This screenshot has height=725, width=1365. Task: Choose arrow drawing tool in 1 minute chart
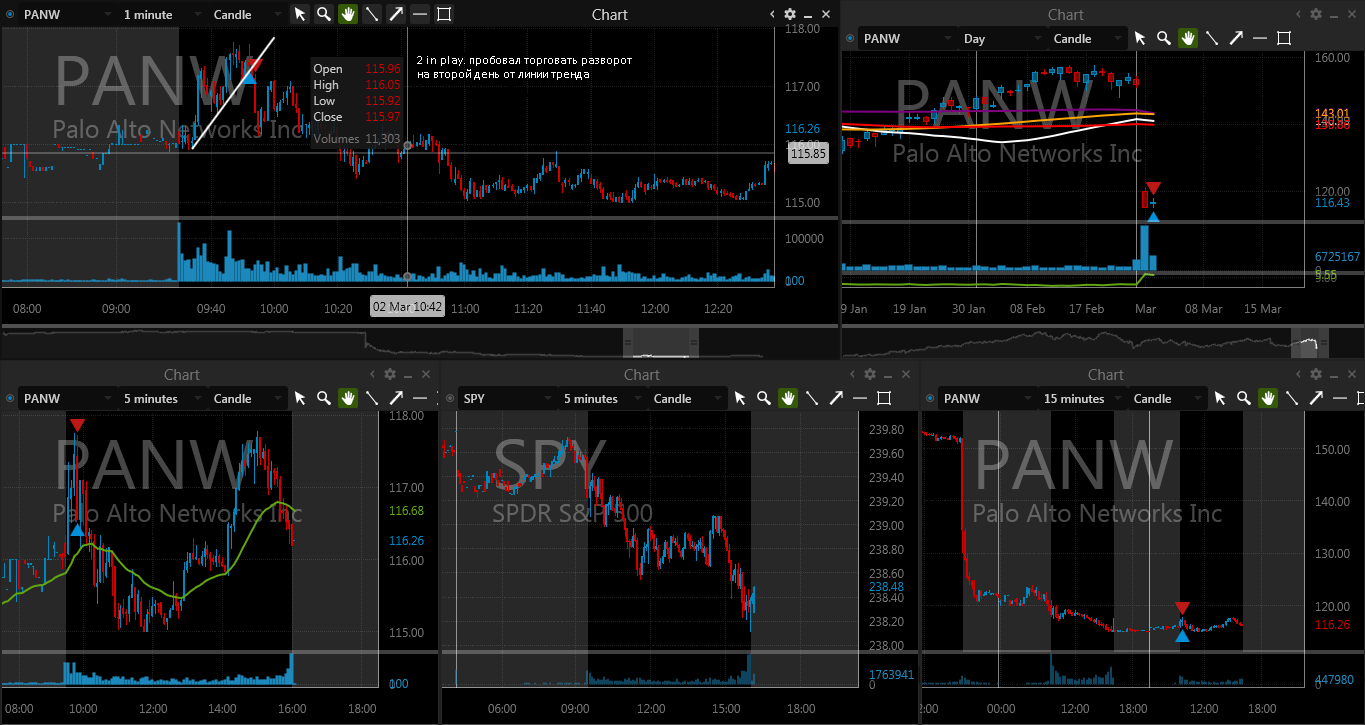(396, 14)
